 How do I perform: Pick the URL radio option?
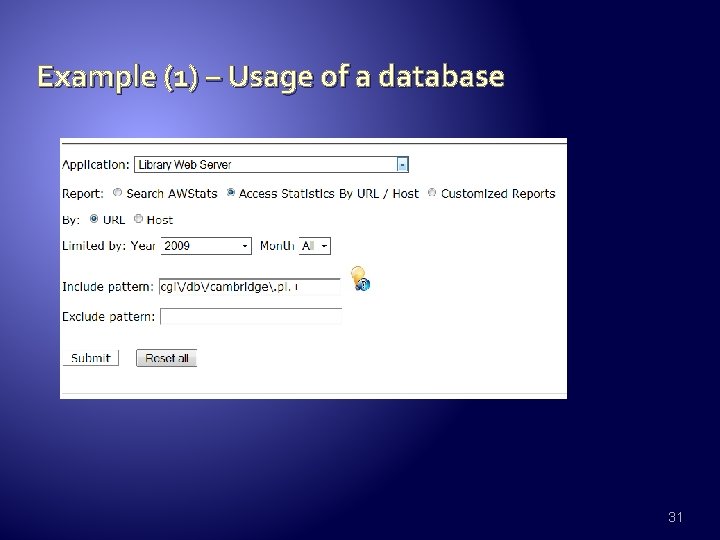94,219
